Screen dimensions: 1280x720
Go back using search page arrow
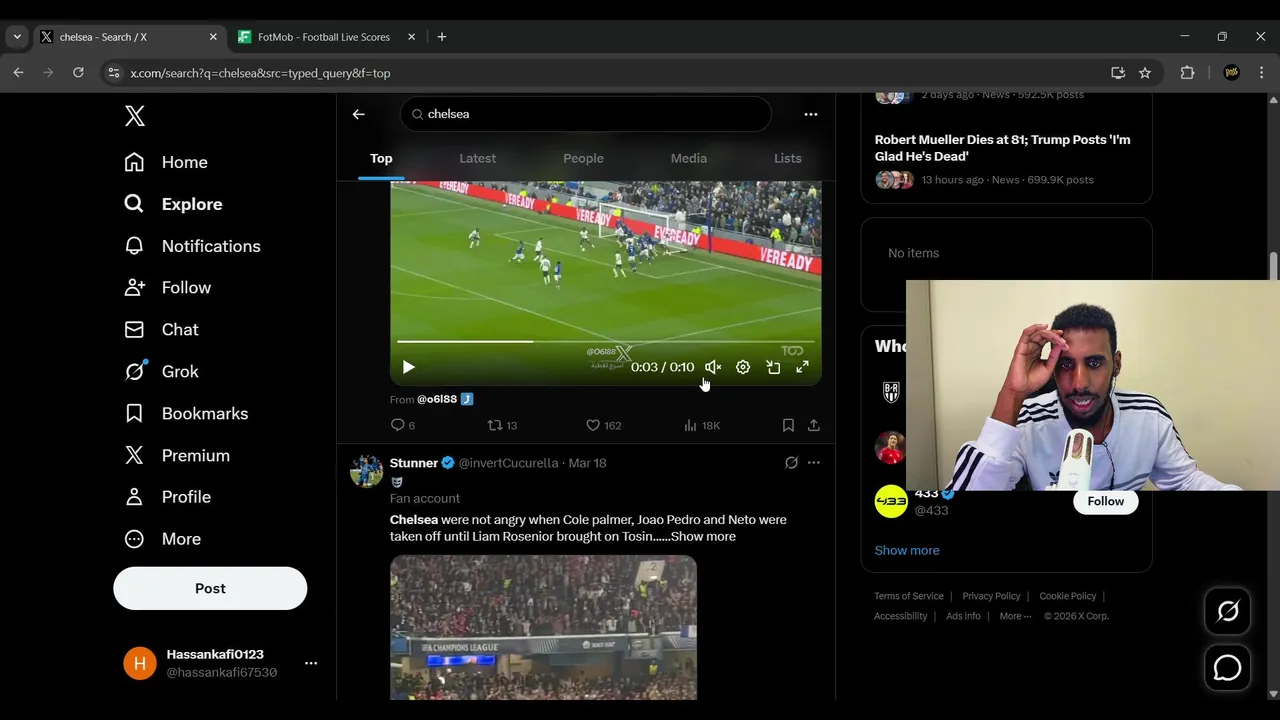(x=358, y=114)
